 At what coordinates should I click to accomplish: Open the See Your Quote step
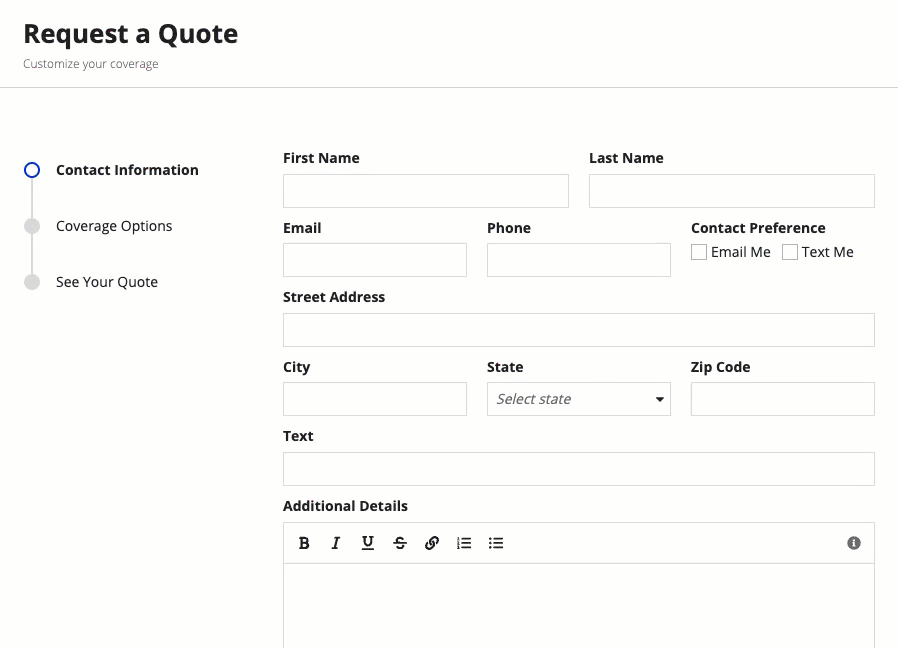[107, 282]
